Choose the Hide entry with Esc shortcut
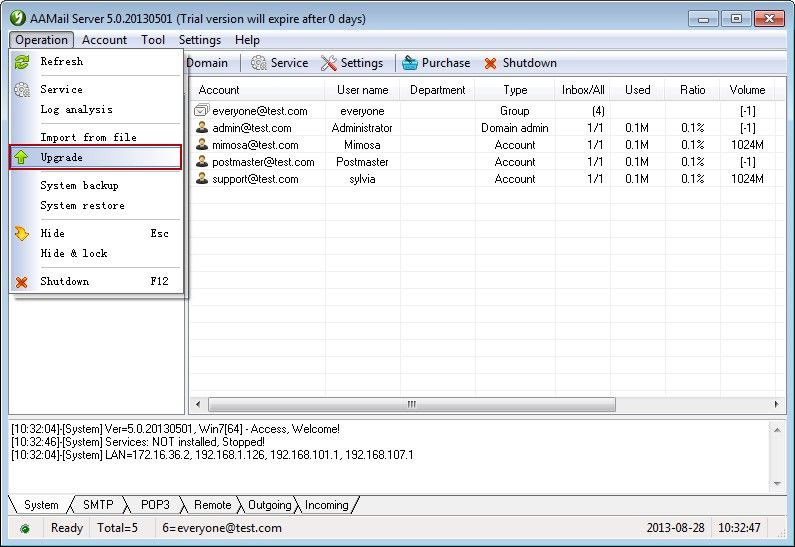795x547 pixels. tap(96, 234)
